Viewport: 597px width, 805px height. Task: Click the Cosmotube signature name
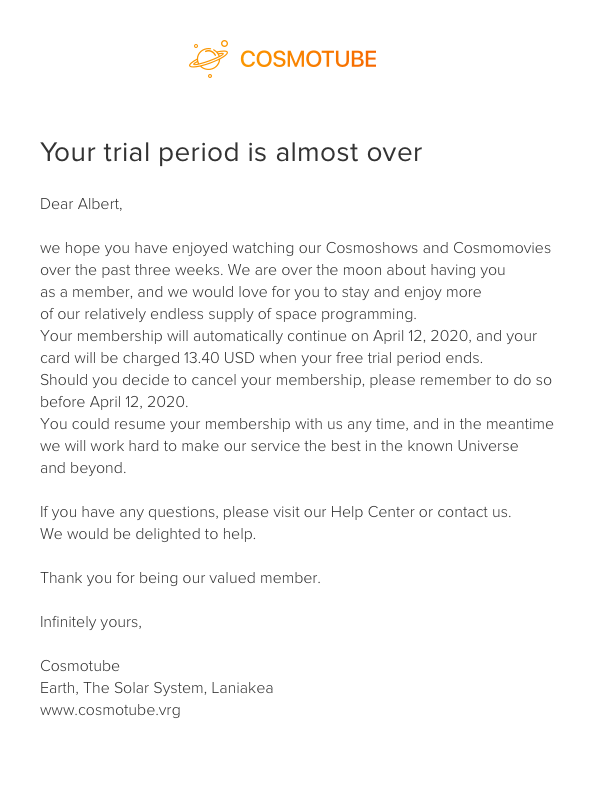[80, 666]
